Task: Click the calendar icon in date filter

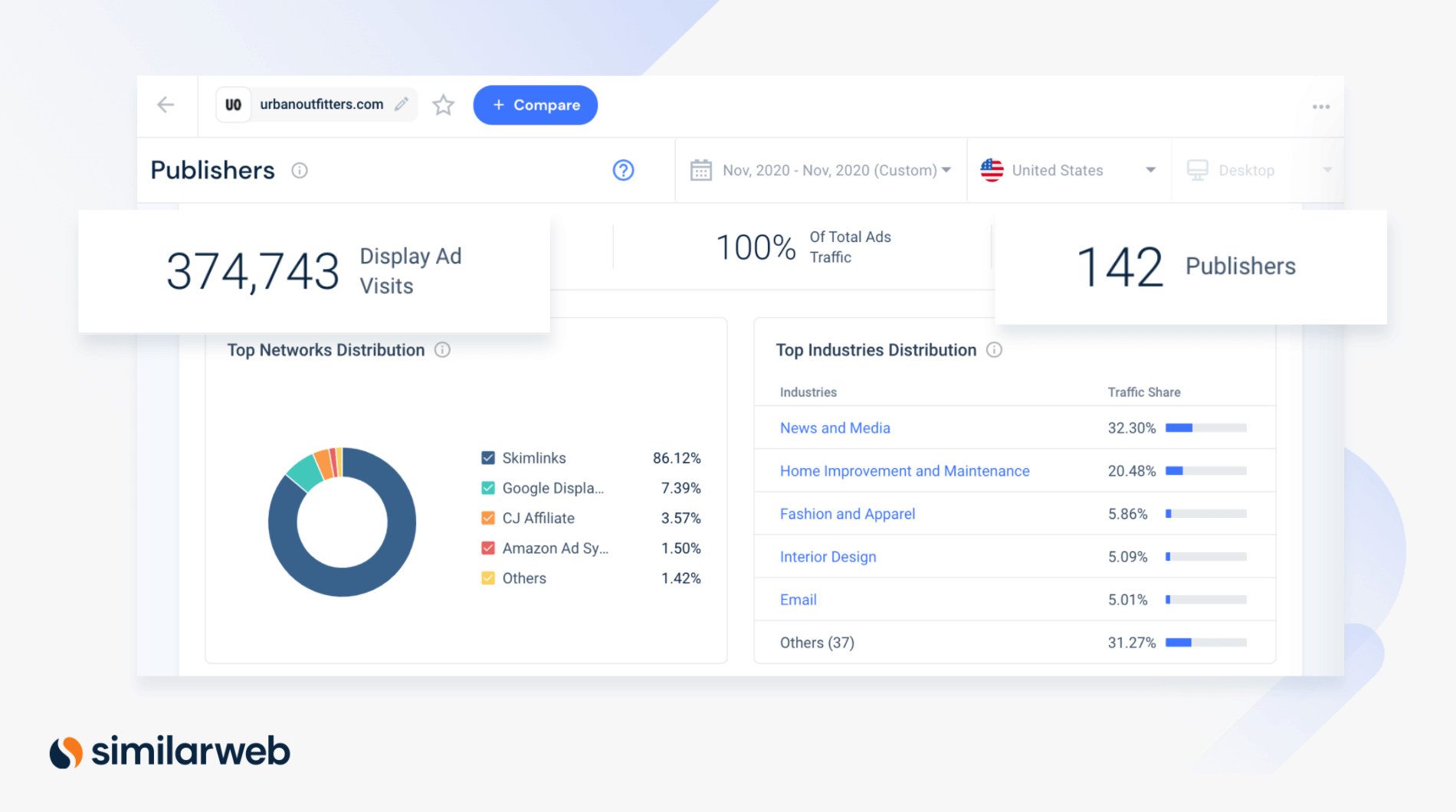Action: (700, 170)
